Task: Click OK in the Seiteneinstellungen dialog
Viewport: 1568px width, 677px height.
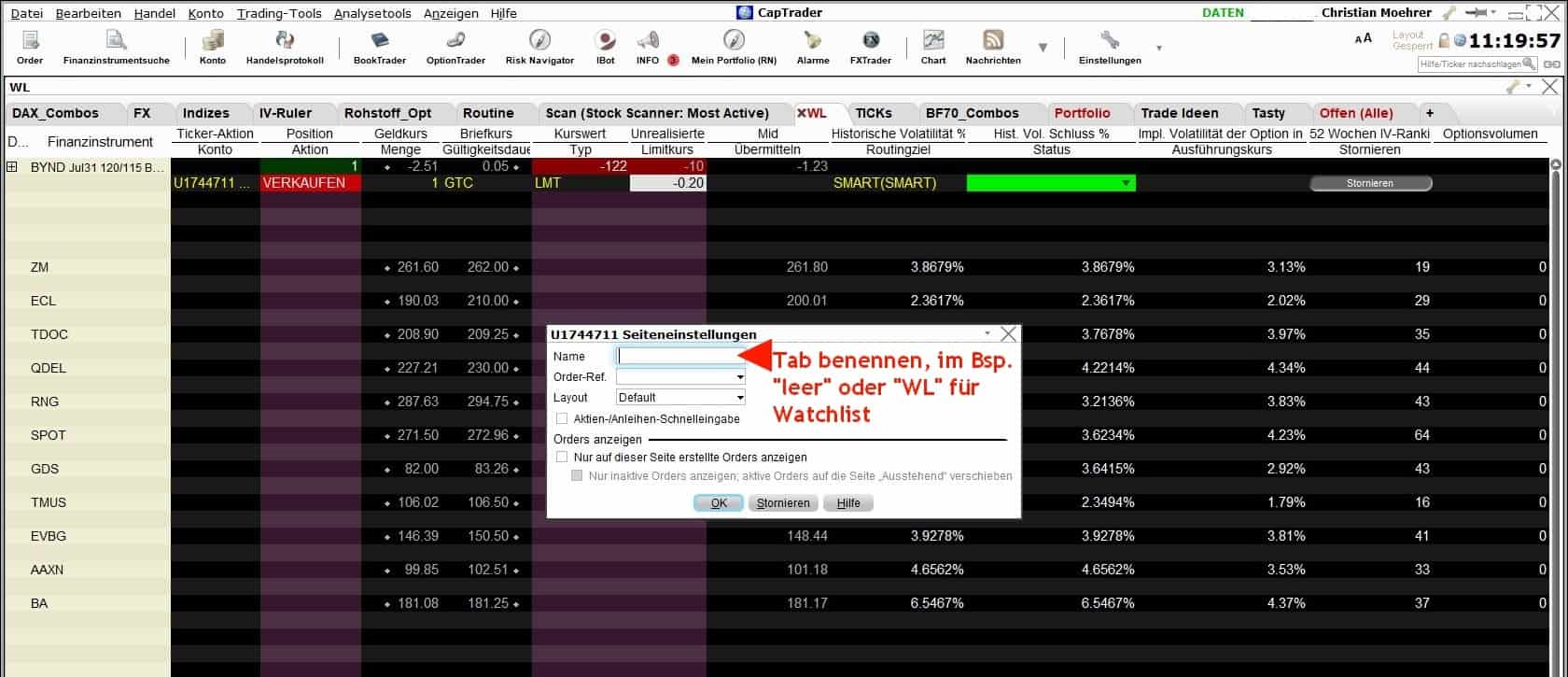Action: 718,503
